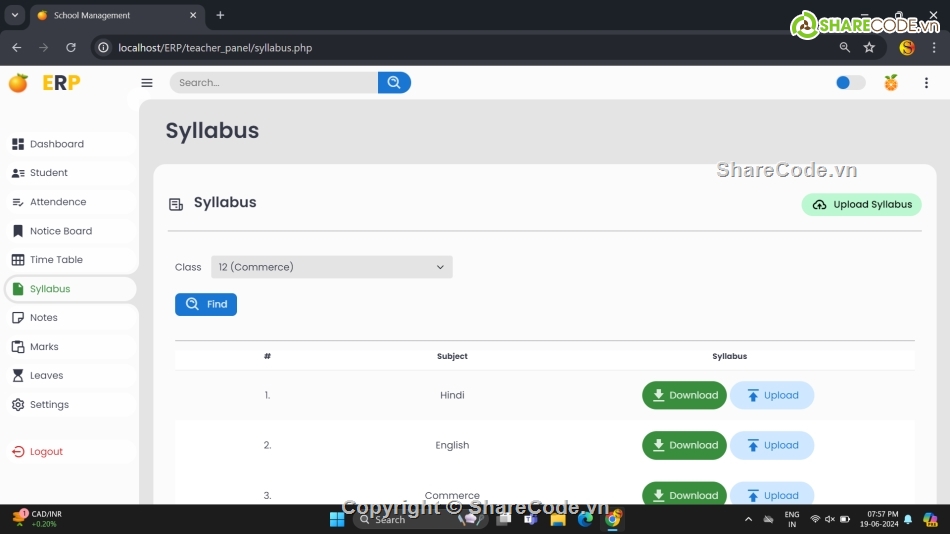Viewport: 950px width, 534px height.
Task: Click the blue search magnifier button
Action: 394,83
